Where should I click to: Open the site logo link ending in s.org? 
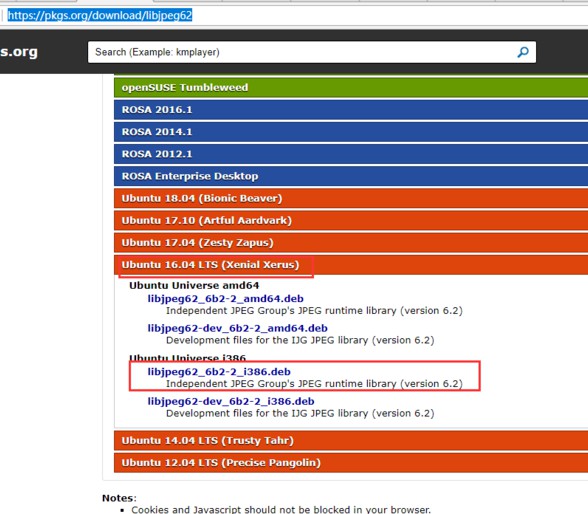19,52
